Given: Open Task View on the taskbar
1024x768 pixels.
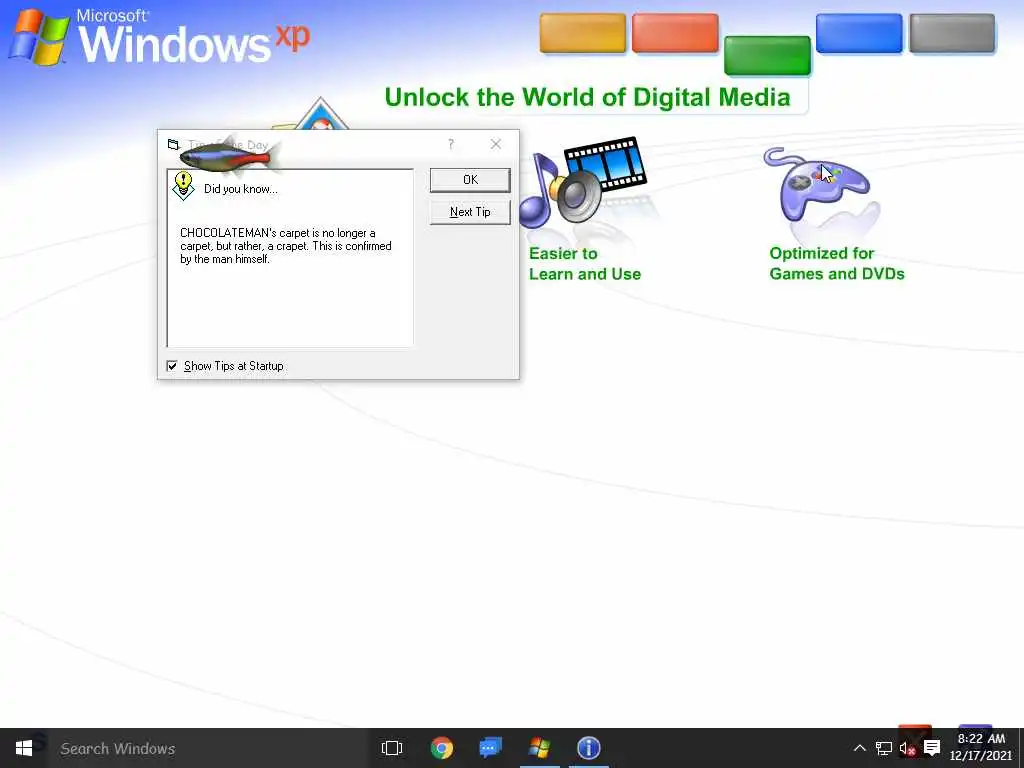Looking at the screenshot, I should (392, 748).
